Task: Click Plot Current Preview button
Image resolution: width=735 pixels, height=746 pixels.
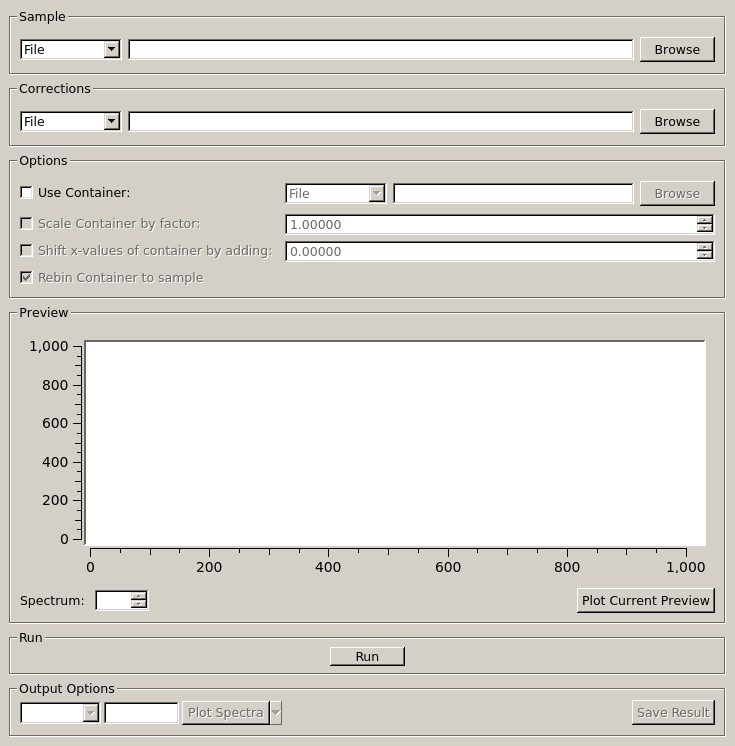Action: (x=645, y=600)
